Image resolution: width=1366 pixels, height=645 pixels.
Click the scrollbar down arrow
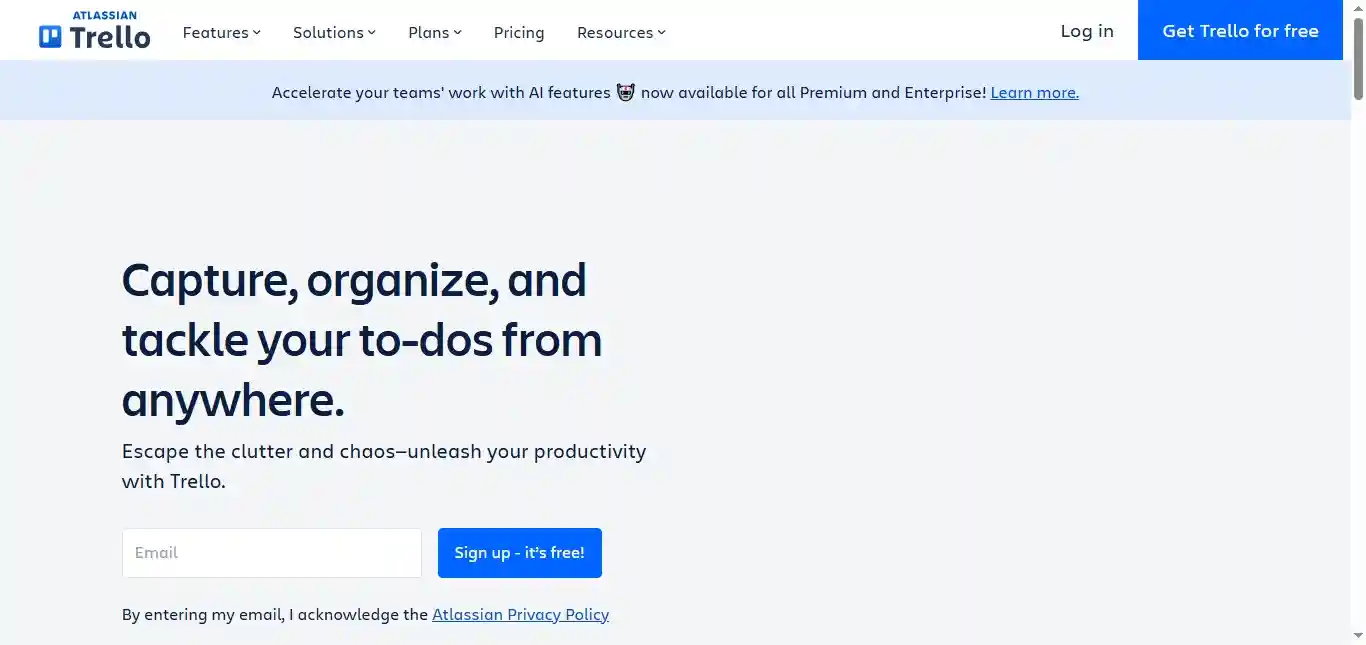coord(1358,637)
